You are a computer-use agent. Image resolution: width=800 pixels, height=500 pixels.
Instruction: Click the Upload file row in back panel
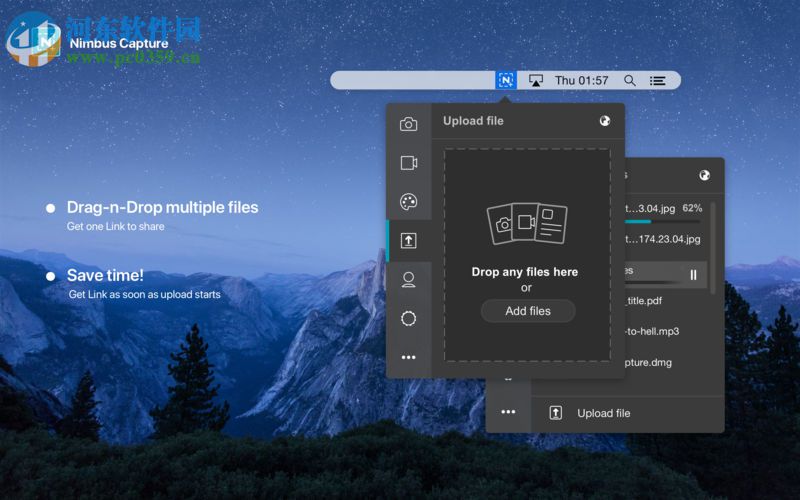(x=628, y=413)
